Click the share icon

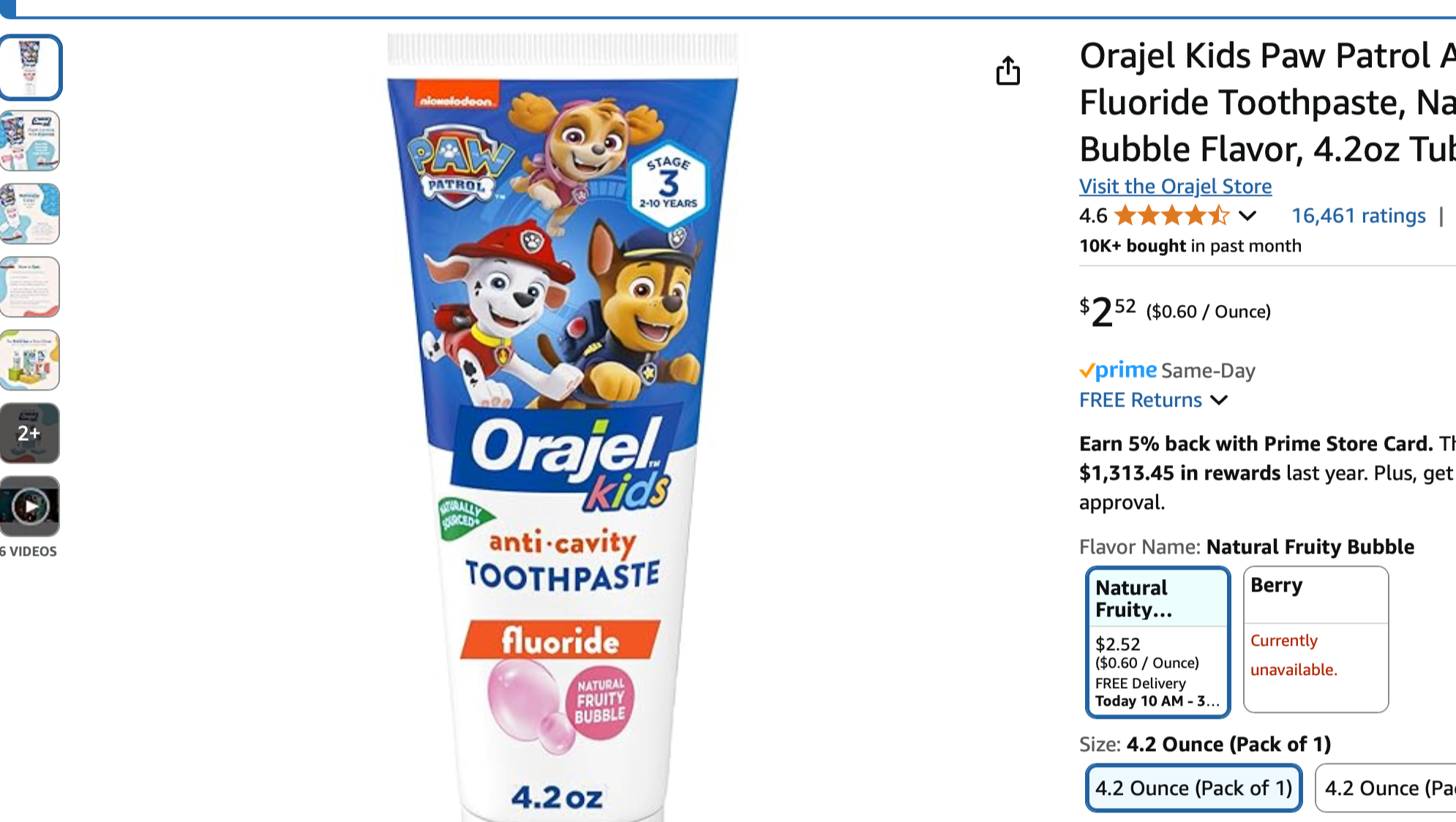1010,71
